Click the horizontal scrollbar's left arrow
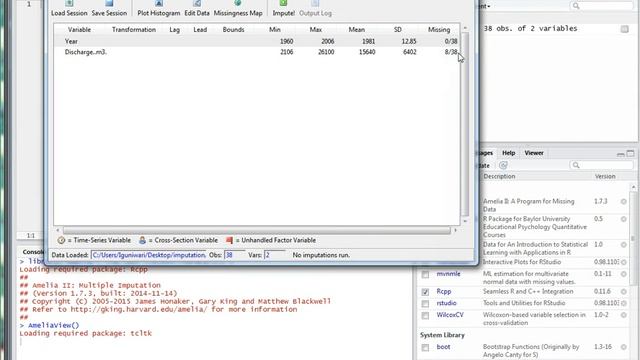 (58, 231)
